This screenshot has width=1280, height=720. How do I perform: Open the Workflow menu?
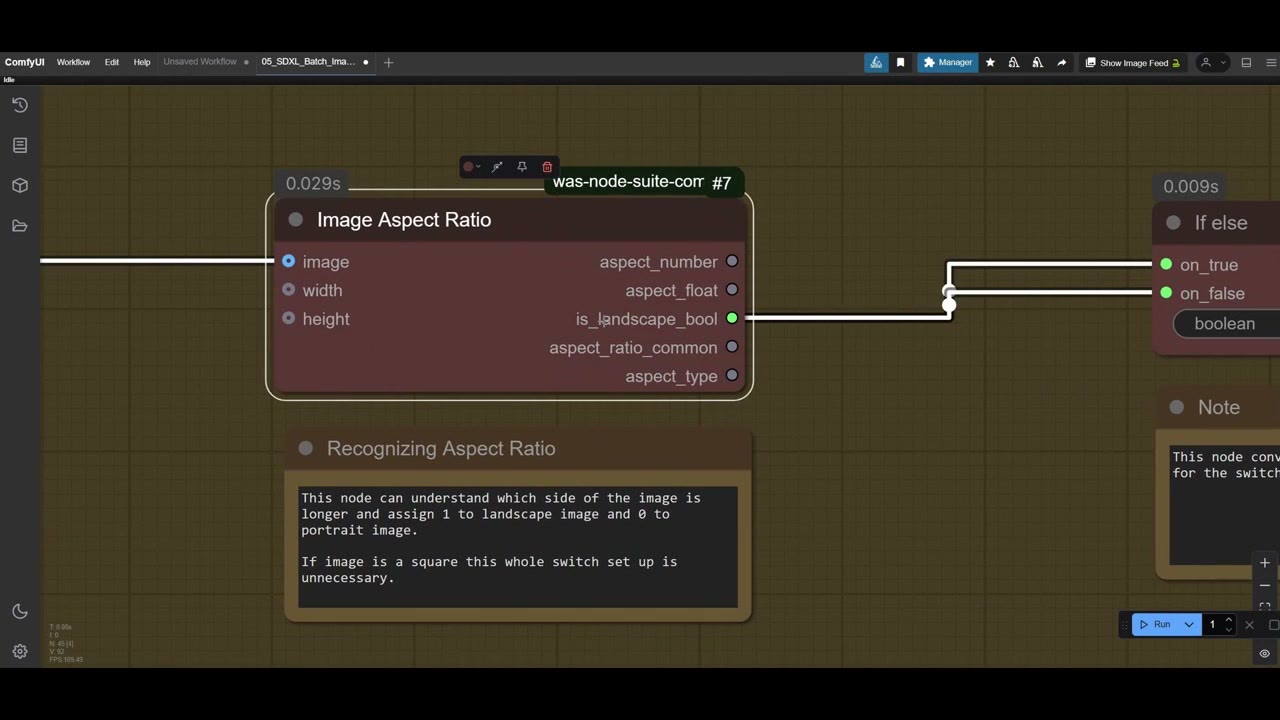click(x=73, y=62)
